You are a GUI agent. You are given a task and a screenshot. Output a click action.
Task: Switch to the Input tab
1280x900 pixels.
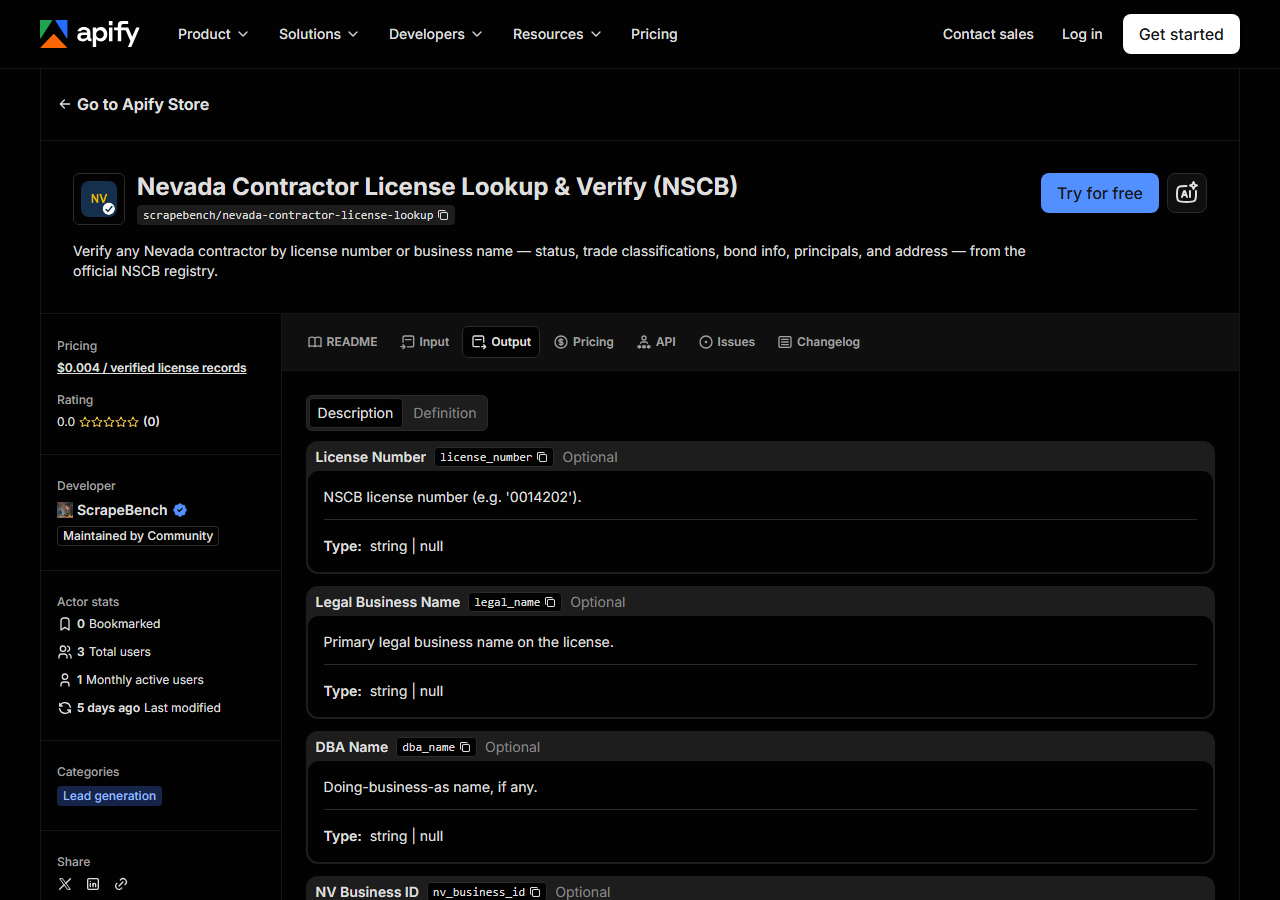pyautogui.click(x=425, y=342)
